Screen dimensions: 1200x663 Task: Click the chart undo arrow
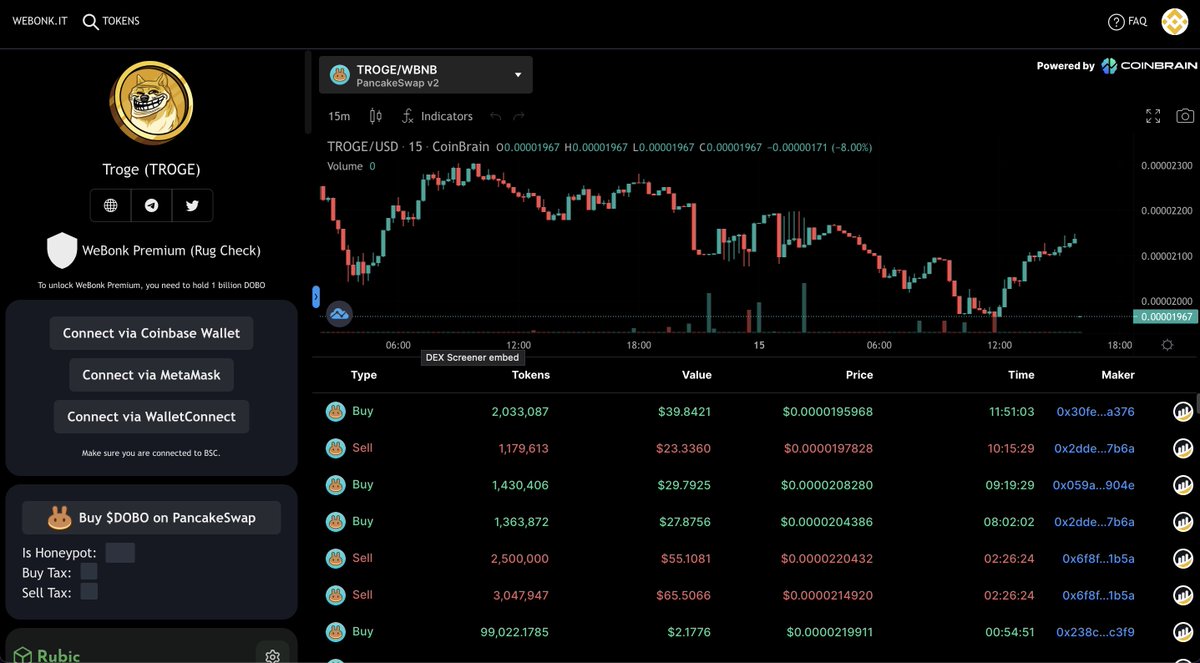(x=496, y=117)
